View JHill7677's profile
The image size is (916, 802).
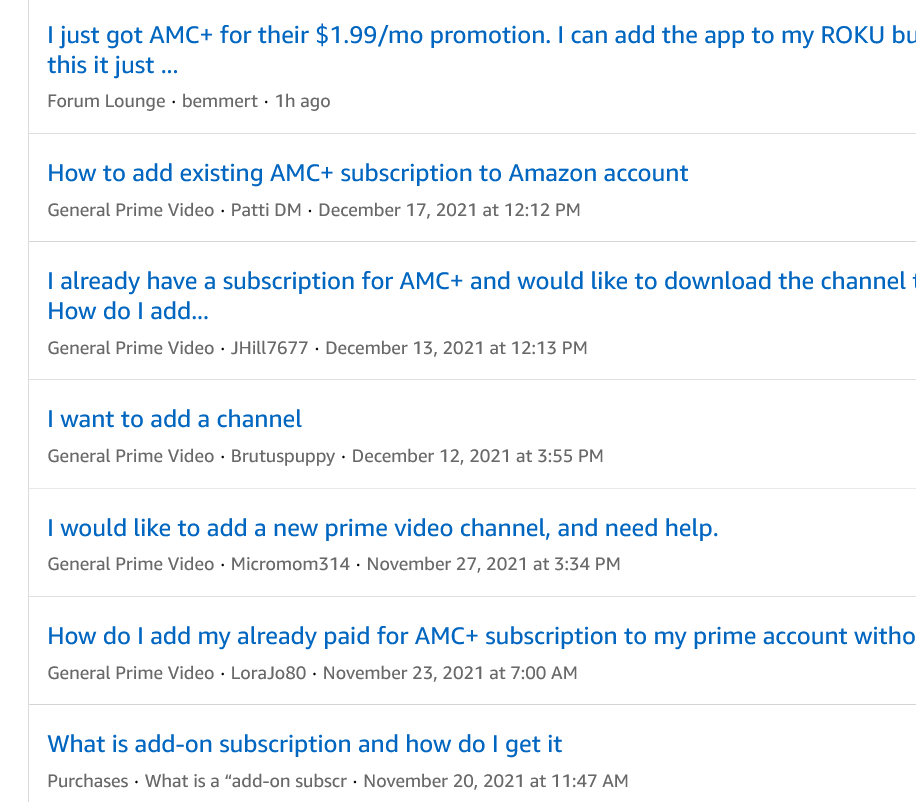click(269, 348)
